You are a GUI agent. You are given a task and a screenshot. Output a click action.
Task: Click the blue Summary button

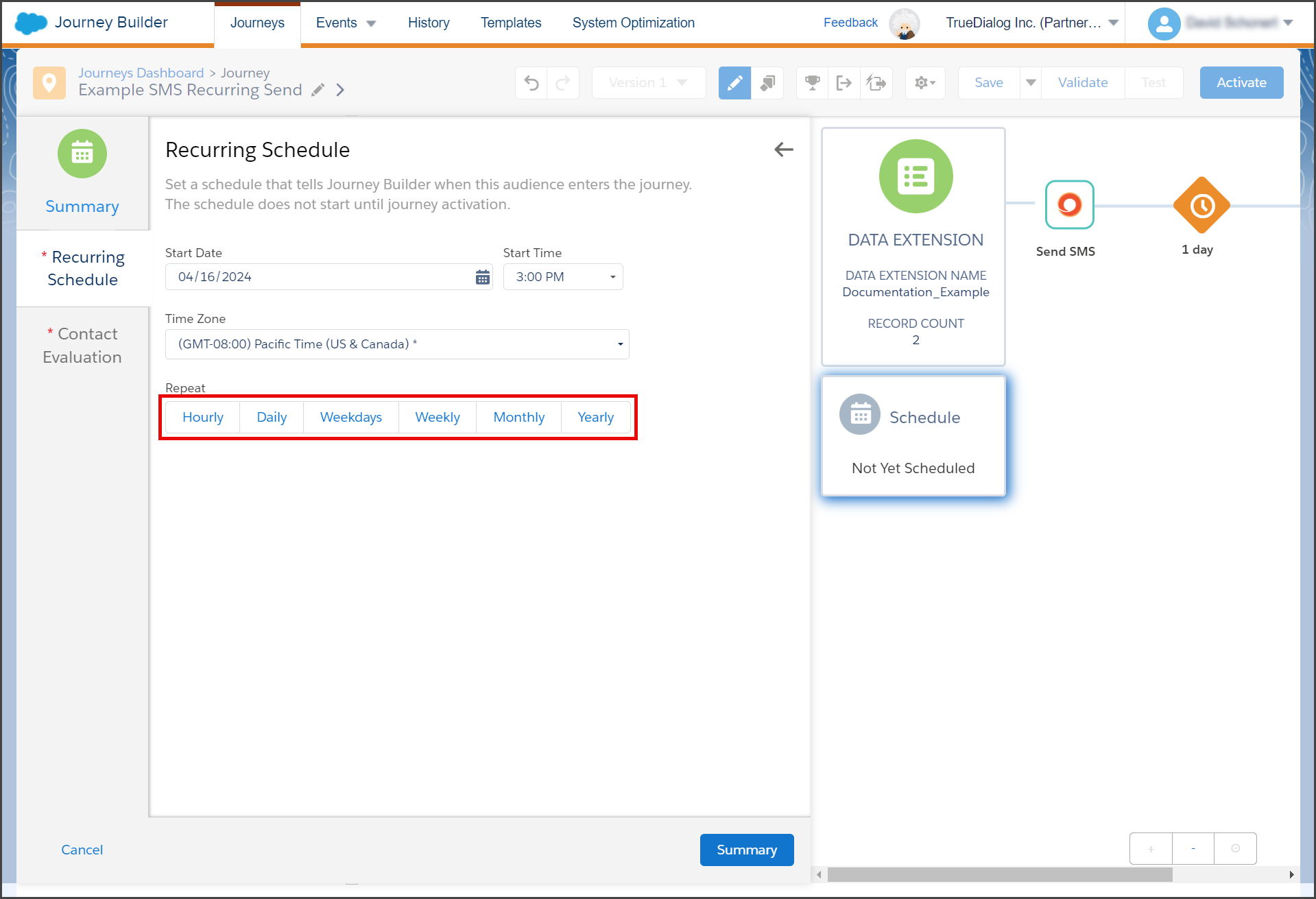click(747, 850)
